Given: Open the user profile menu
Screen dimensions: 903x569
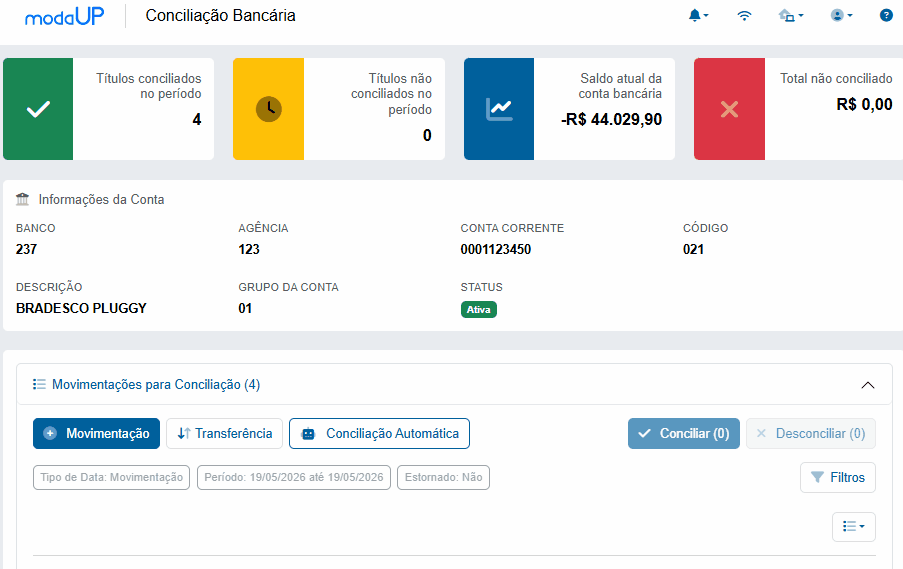Looking at the screenshot, I should pyautogui.click(x=841, y=16).
